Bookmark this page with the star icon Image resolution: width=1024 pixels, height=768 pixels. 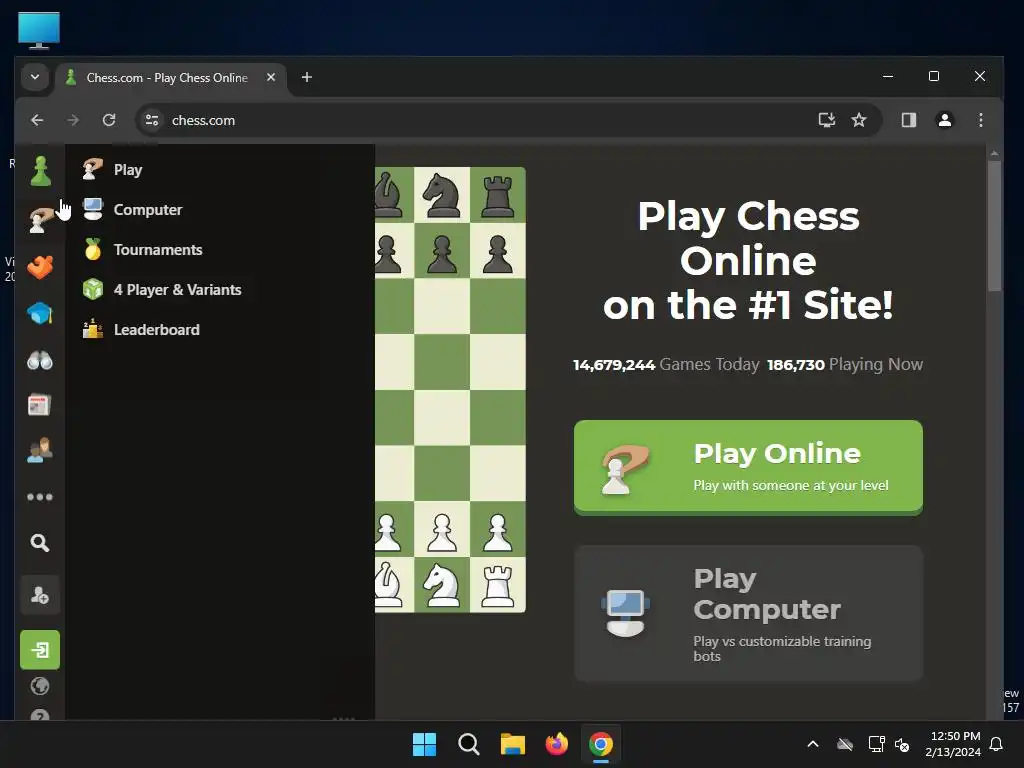coord(859,120)
